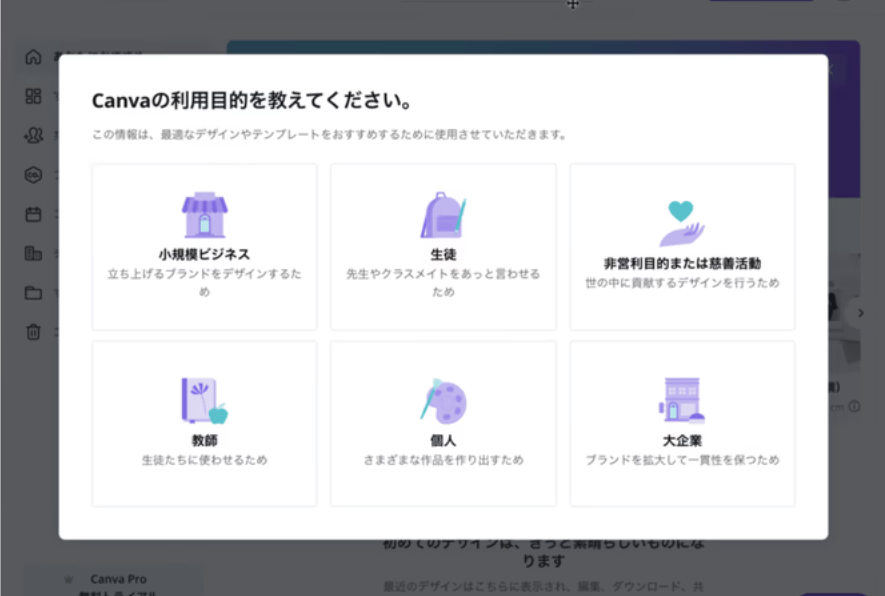
Task: Choose the 非営利目的または慈善活動 label
Action: pos(682,264)
